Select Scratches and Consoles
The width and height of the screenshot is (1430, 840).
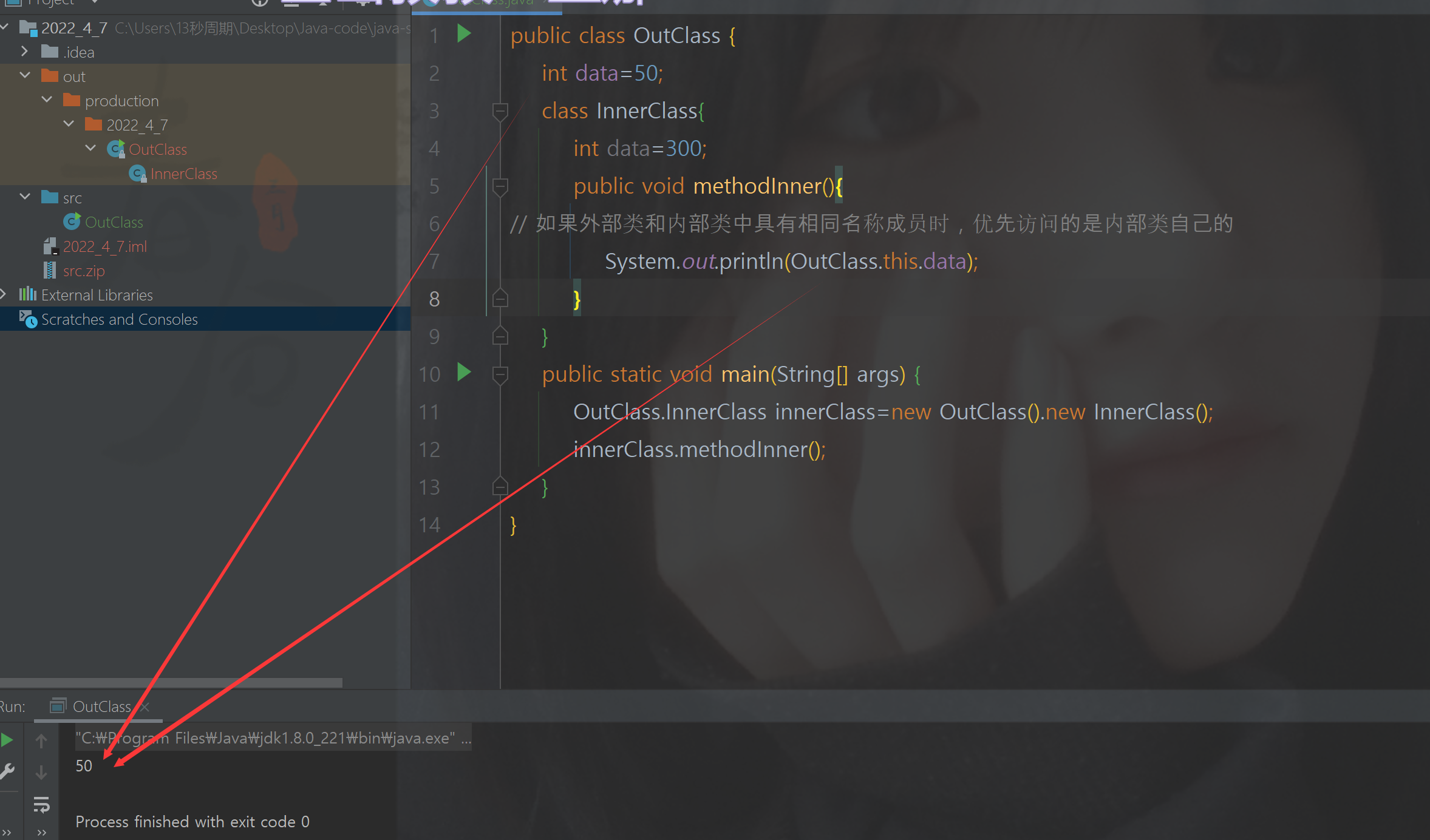[119, 319]
